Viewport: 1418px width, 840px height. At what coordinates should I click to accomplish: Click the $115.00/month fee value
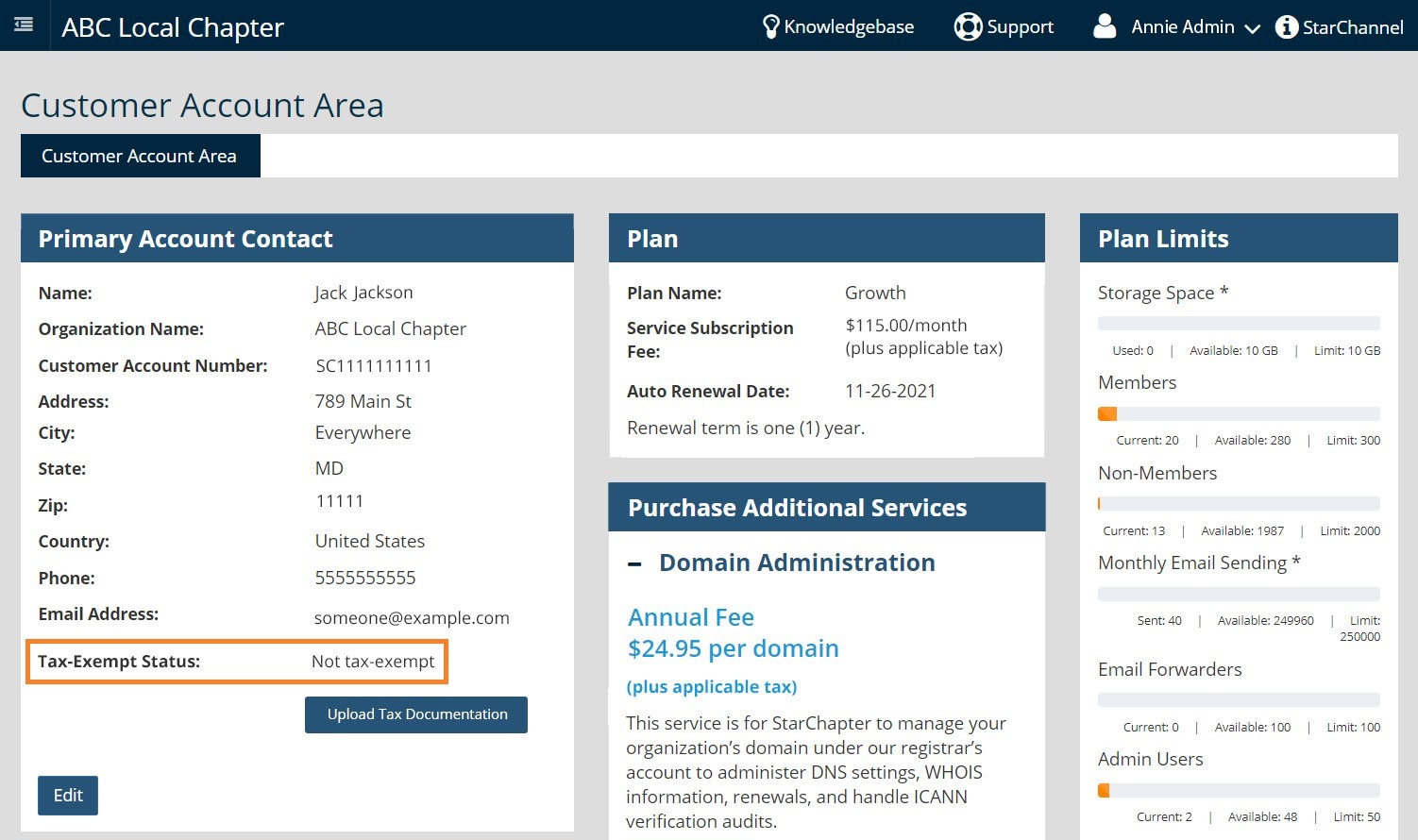906,326
